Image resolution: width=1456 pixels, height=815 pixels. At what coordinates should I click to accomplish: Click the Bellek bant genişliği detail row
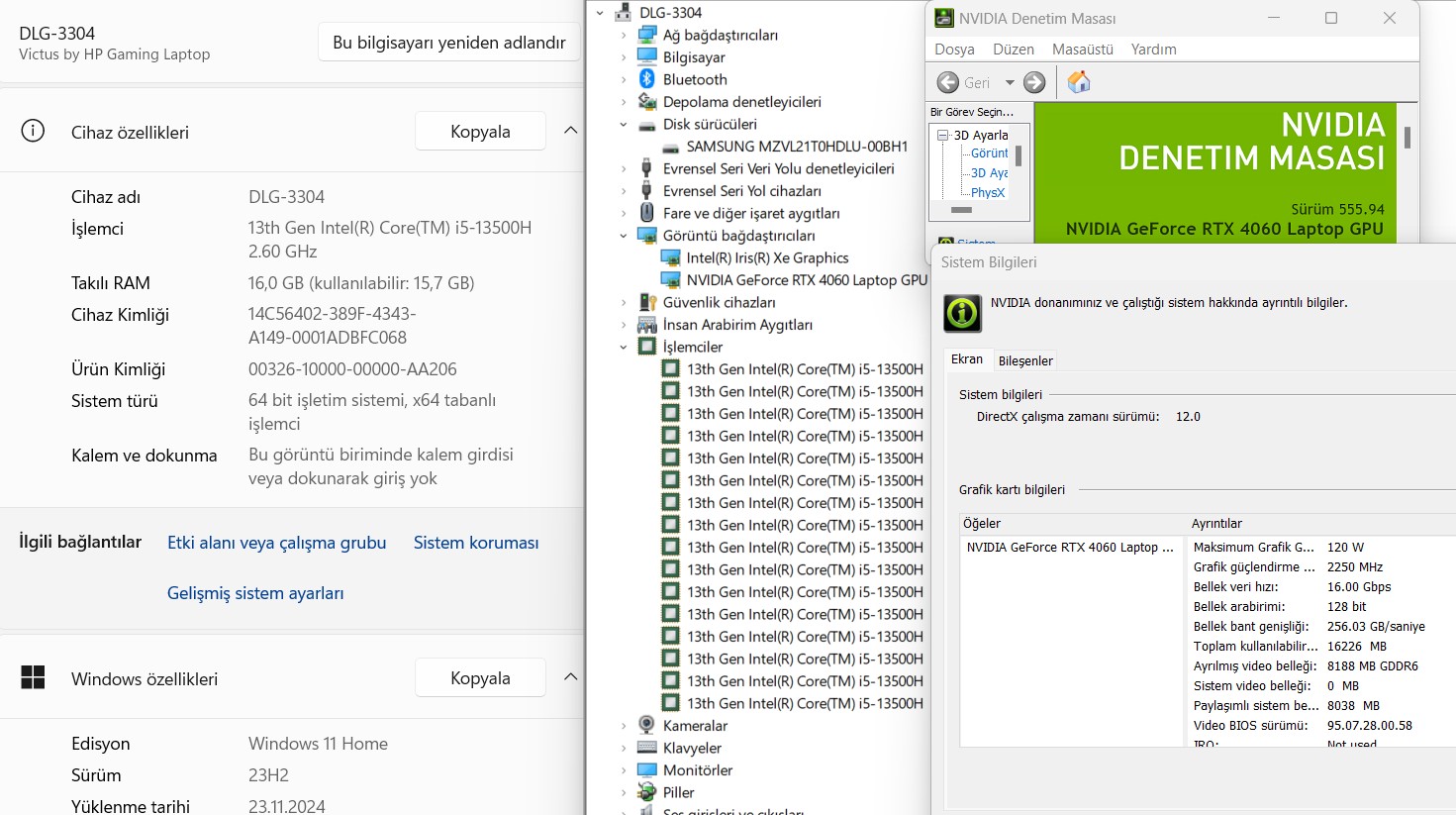coord(1321,627)
